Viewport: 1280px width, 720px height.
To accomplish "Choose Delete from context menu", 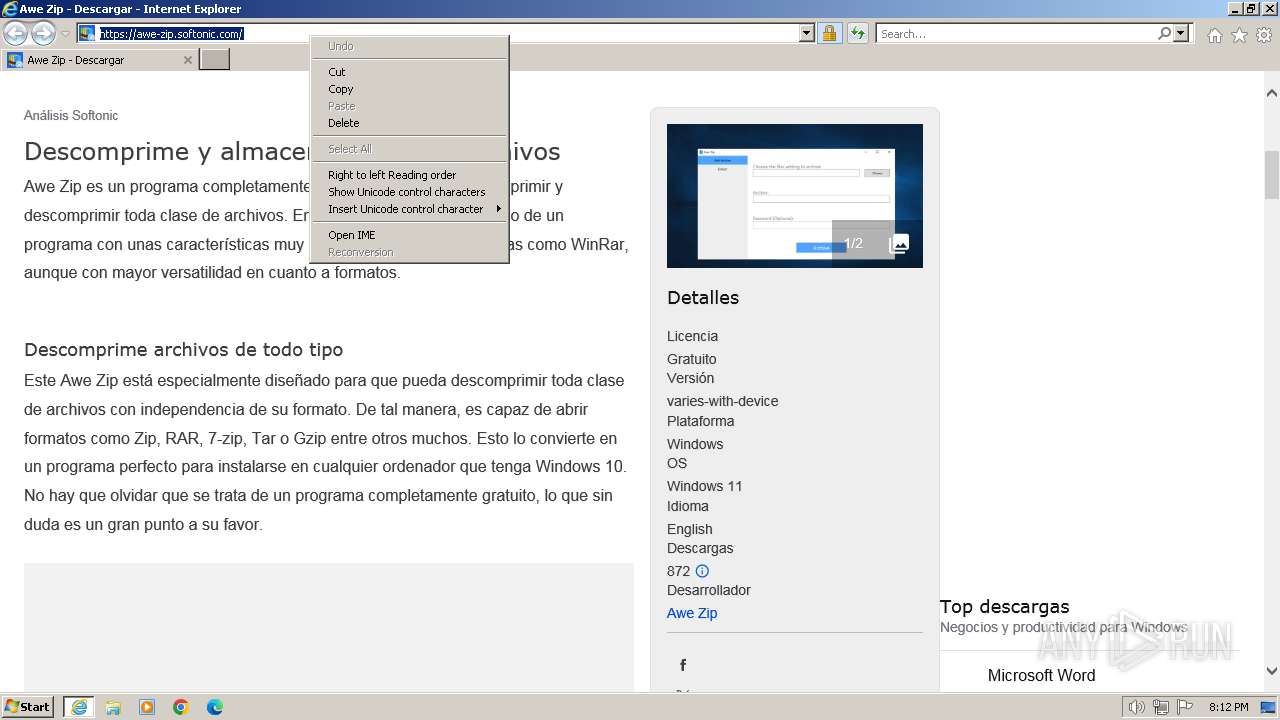I will pos(410,123).
